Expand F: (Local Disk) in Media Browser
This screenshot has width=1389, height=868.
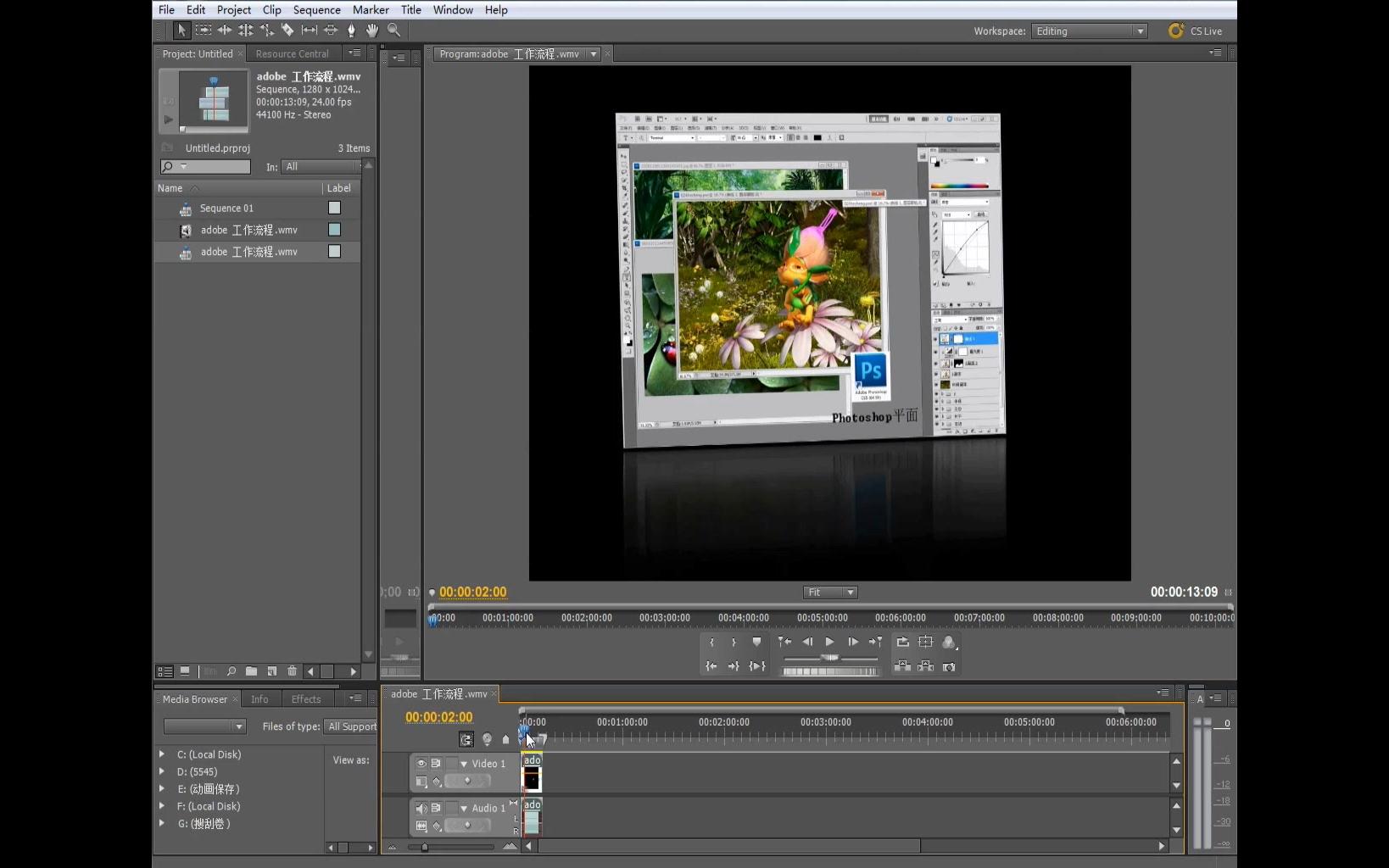point(162,806)
